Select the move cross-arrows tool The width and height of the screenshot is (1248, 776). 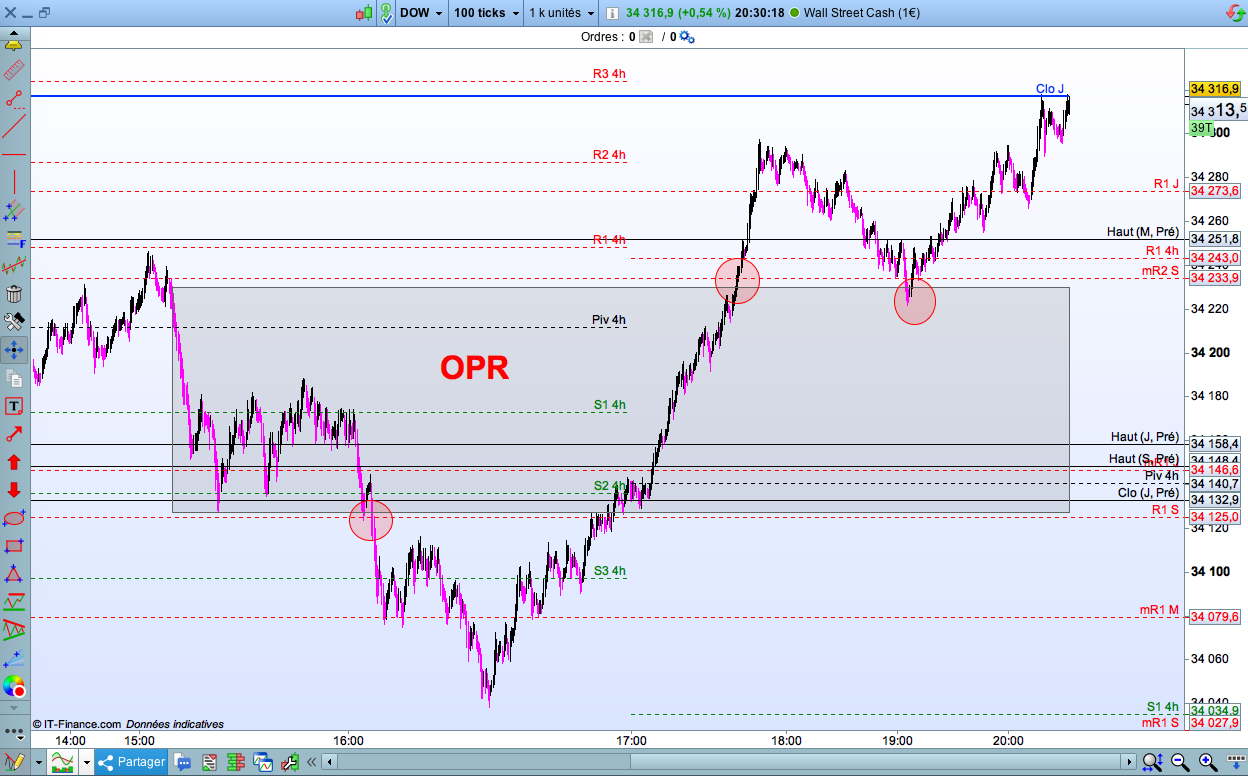click(x=14, y=350)
